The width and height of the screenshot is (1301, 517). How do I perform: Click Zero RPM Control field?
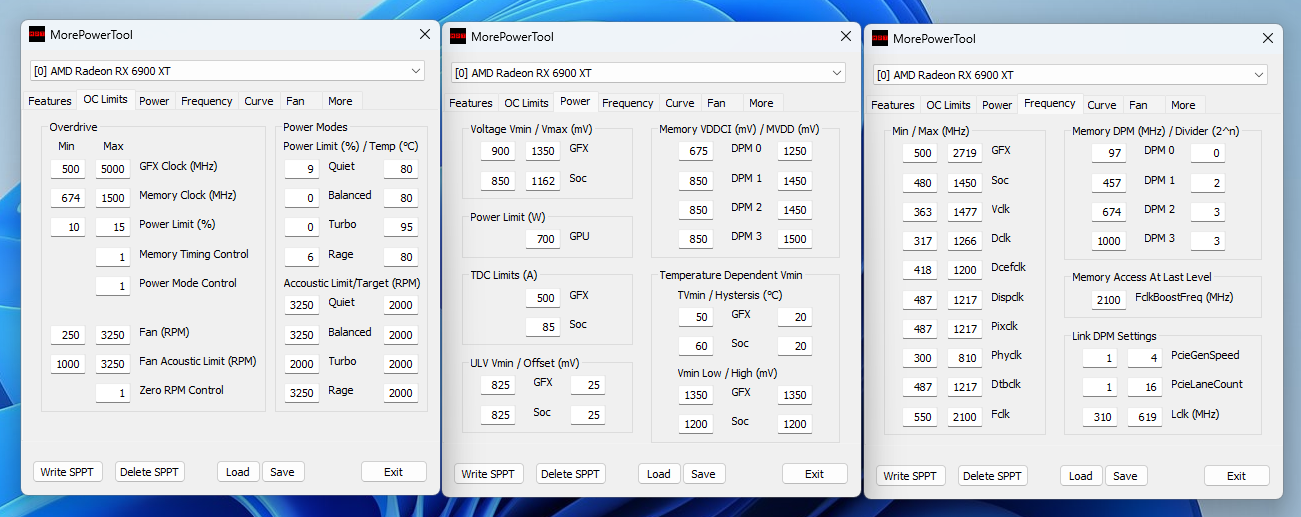(x=113, y=393)
